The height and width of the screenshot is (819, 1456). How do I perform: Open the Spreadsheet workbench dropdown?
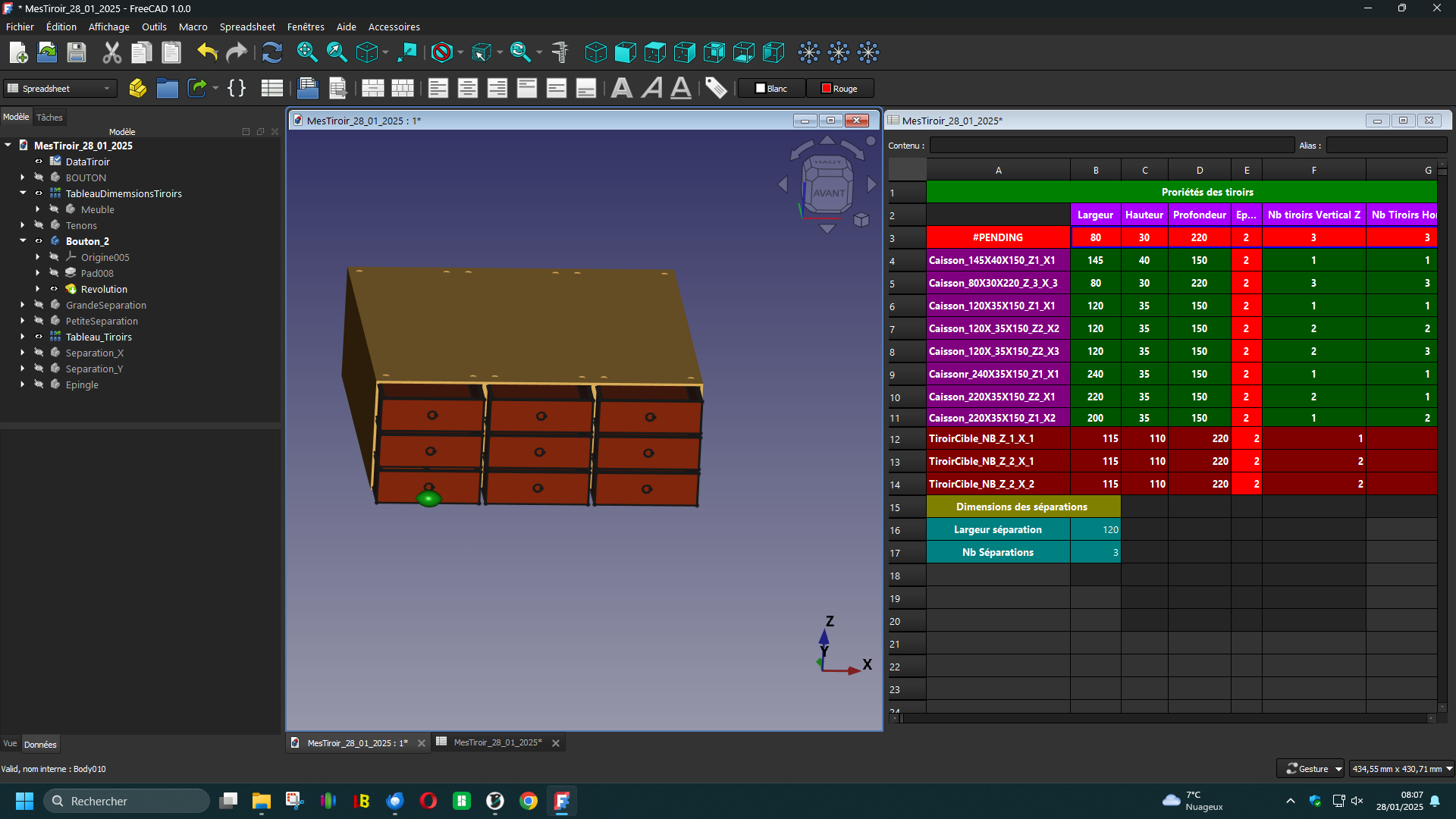click(x=60, y=89)
